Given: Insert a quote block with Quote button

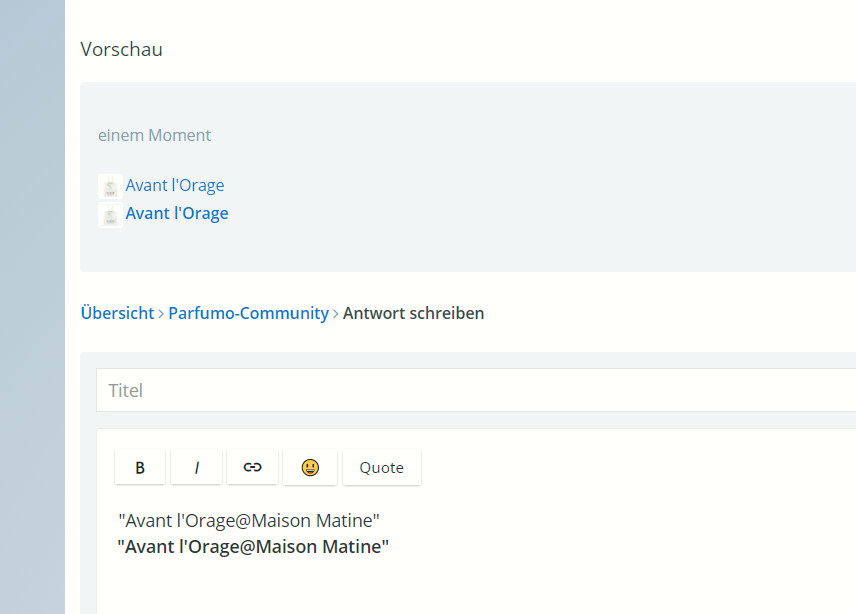Looking at the screenshot, I should point(382,467).
